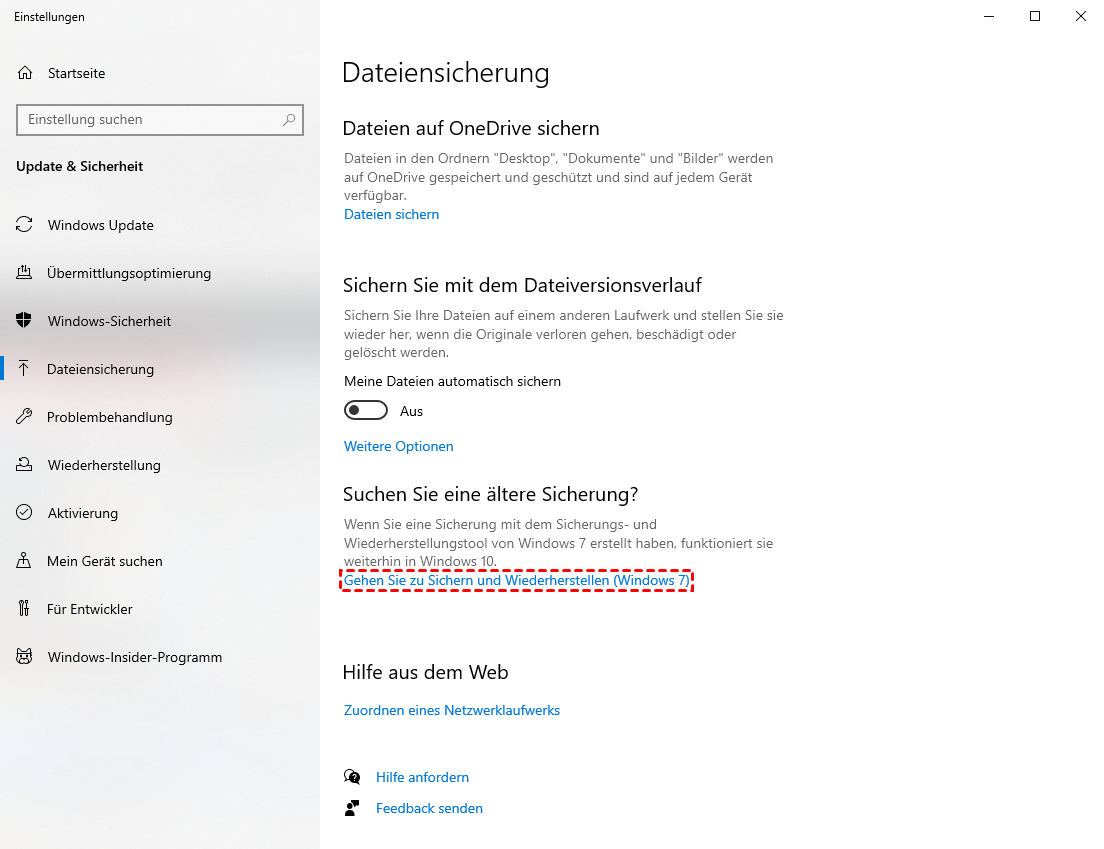Enable Meine Dateien automatisch sichern toggle
The image size is (1104, 849).
[365, 411]
